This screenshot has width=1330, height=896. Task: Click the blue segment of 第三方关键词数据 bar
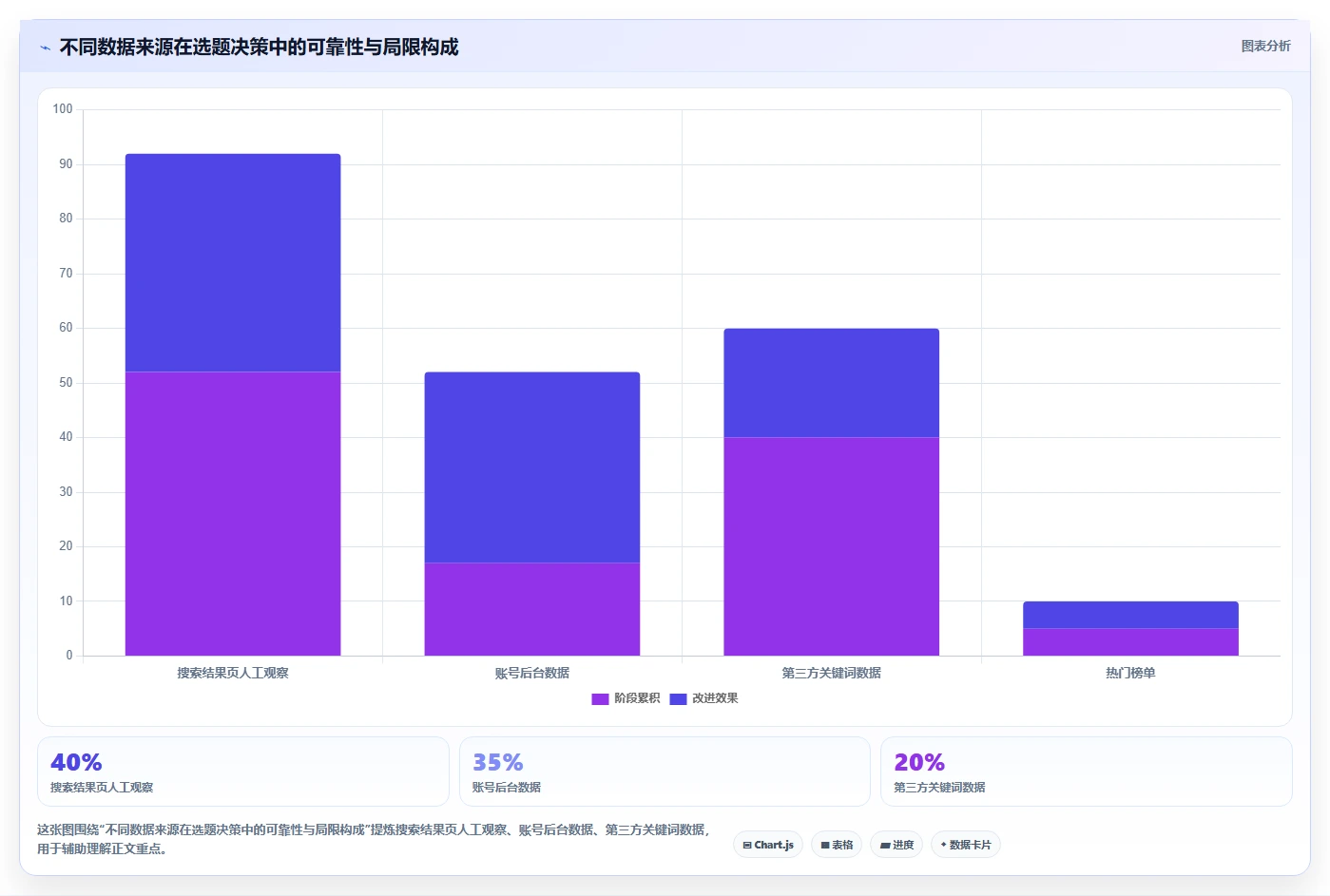(832, 383)
